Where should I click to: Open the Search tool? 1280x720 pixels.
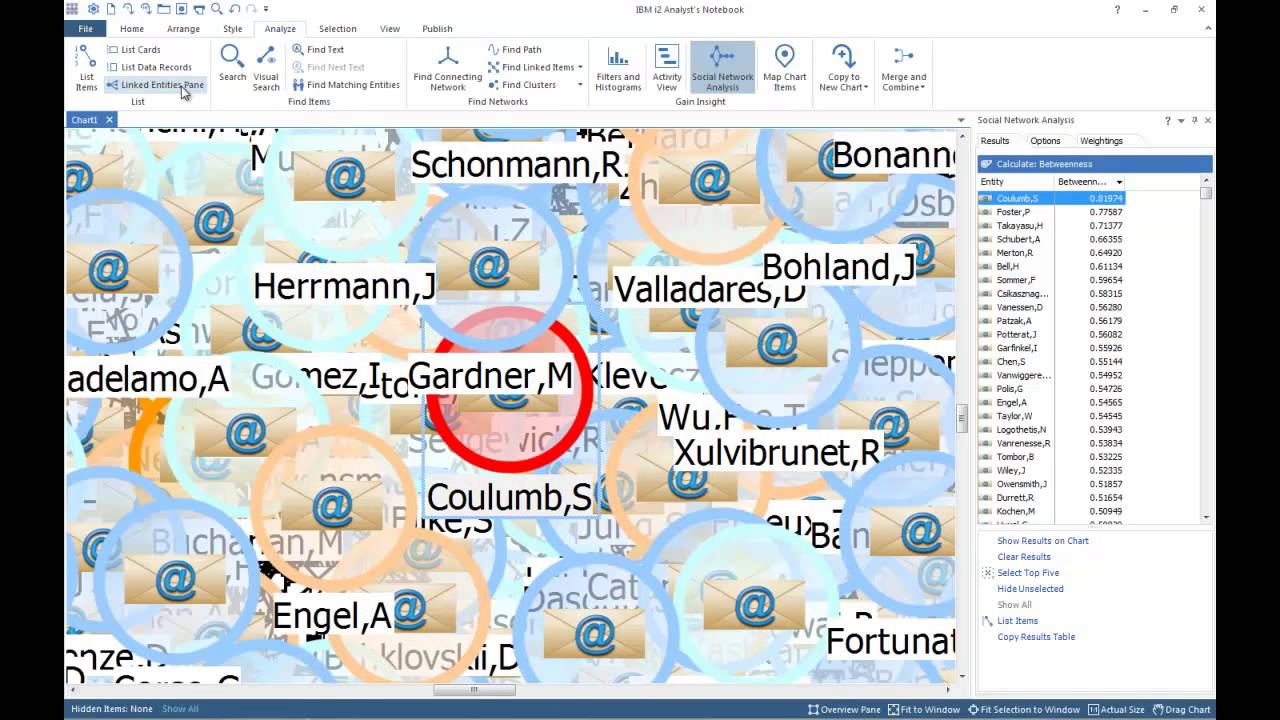tap(232, 63)
